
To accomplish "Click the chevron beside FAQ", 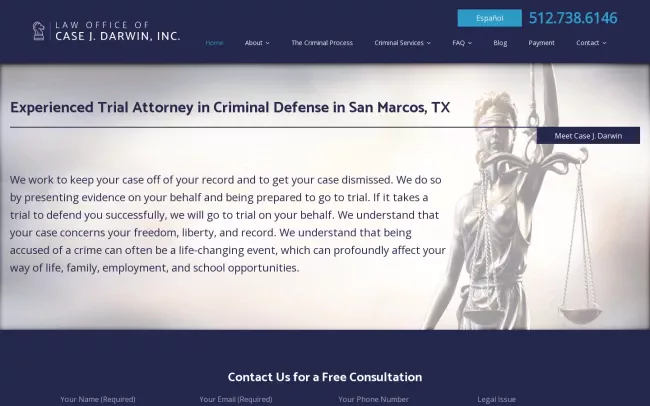I will [470, 43].
